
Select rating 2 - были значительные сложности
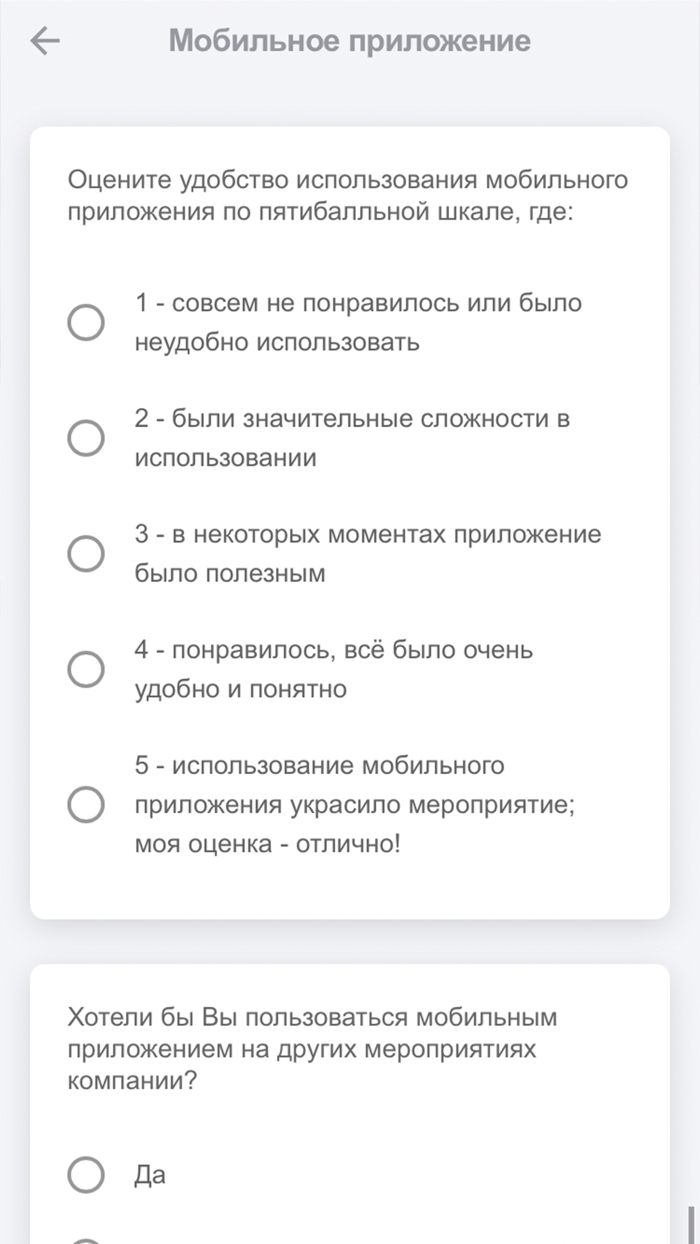tap(88, 437)
